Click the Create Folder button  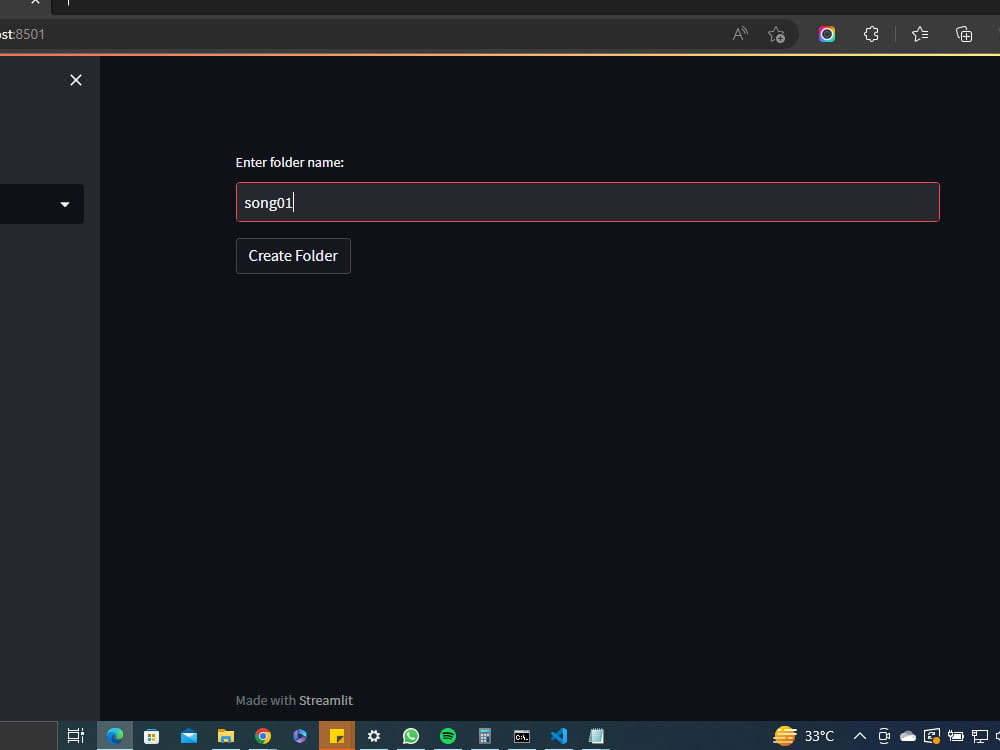coord(293,256)
